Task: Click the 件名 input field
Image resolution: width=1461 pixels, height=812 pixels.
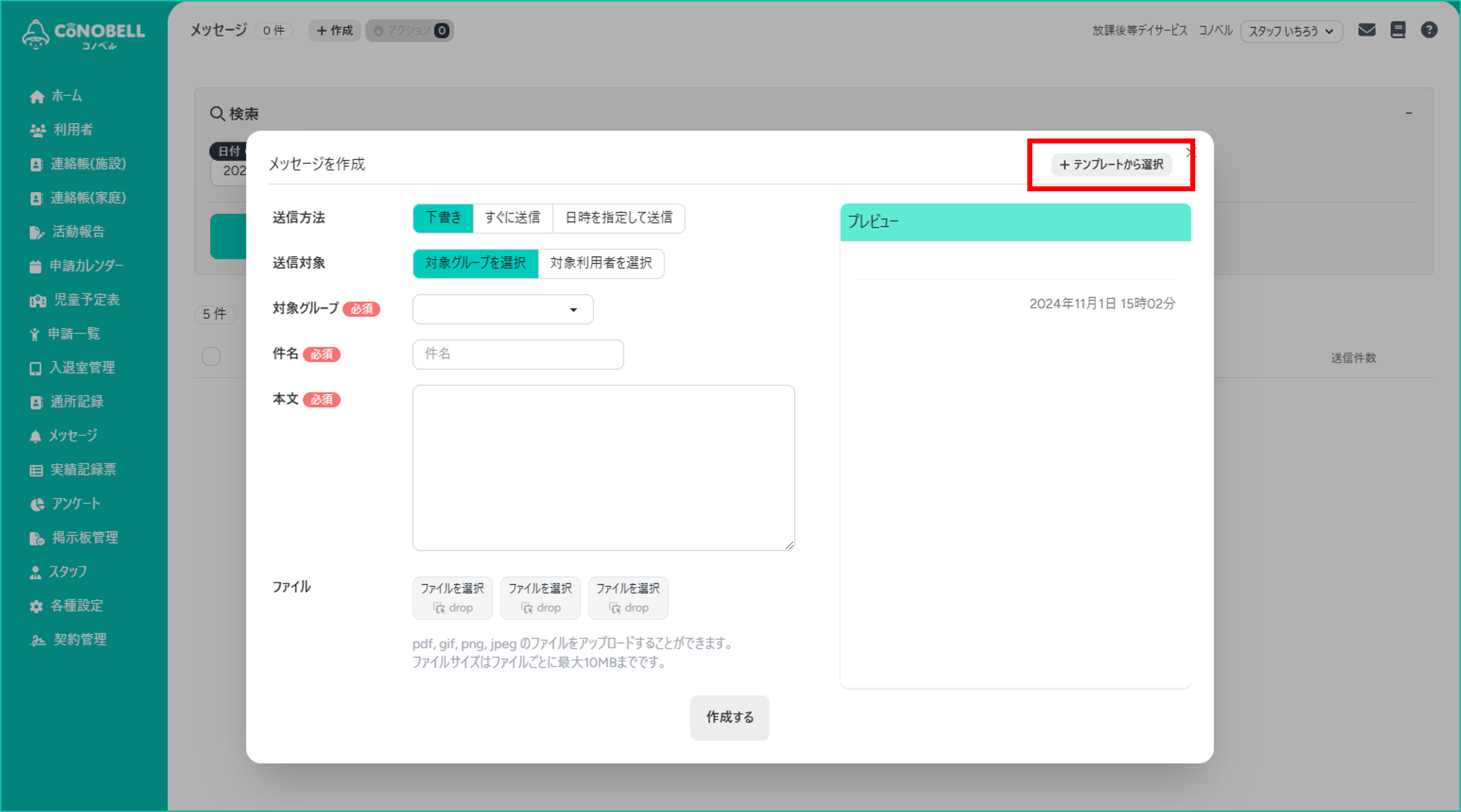Action: [x=518, y=354]
